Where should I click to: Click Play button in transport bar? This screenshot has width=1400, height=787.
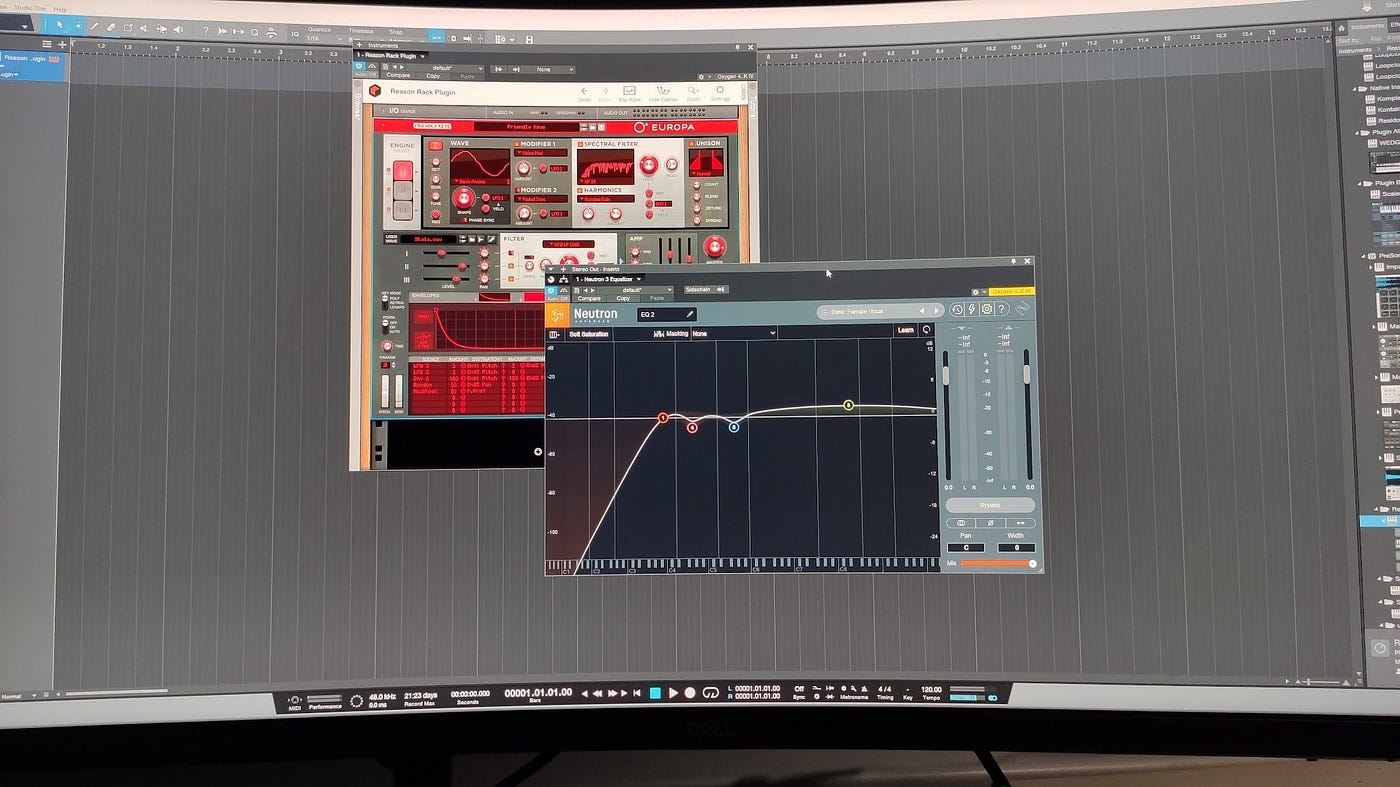coord(674,693)
